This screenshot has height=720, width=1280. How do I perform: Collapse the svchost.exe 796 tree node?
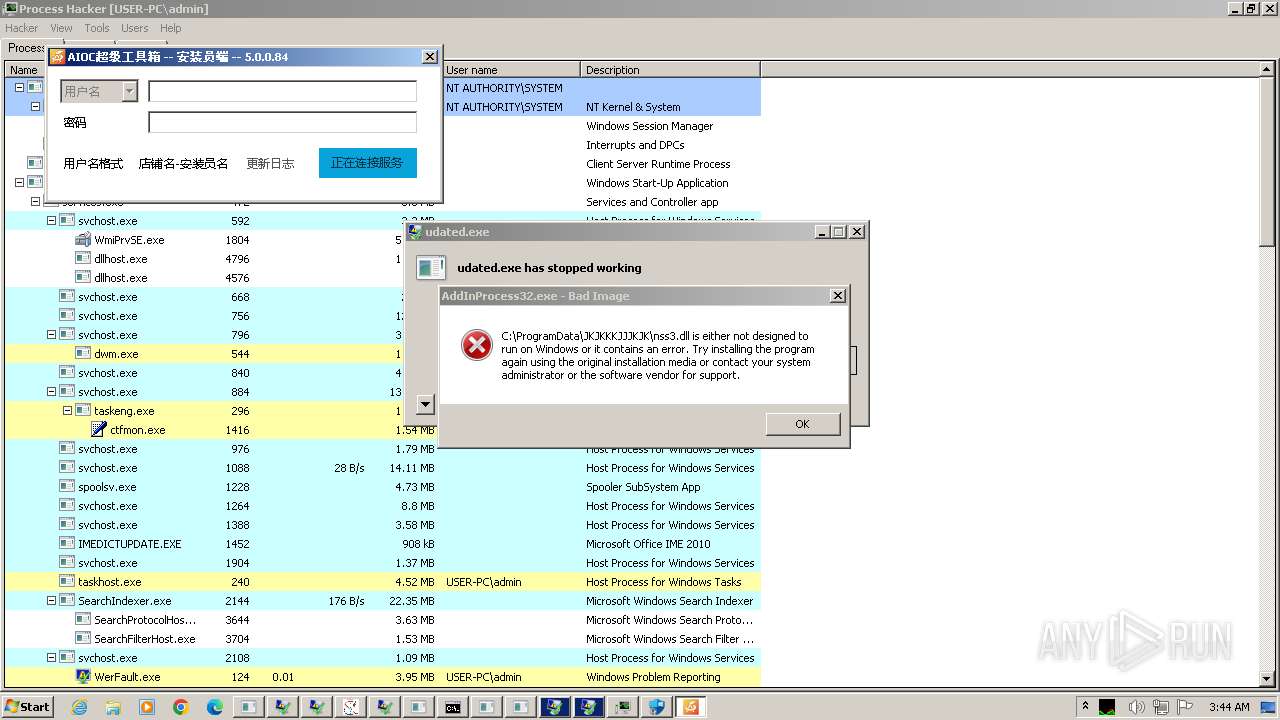pyautogui.click(x=51, y=335)
